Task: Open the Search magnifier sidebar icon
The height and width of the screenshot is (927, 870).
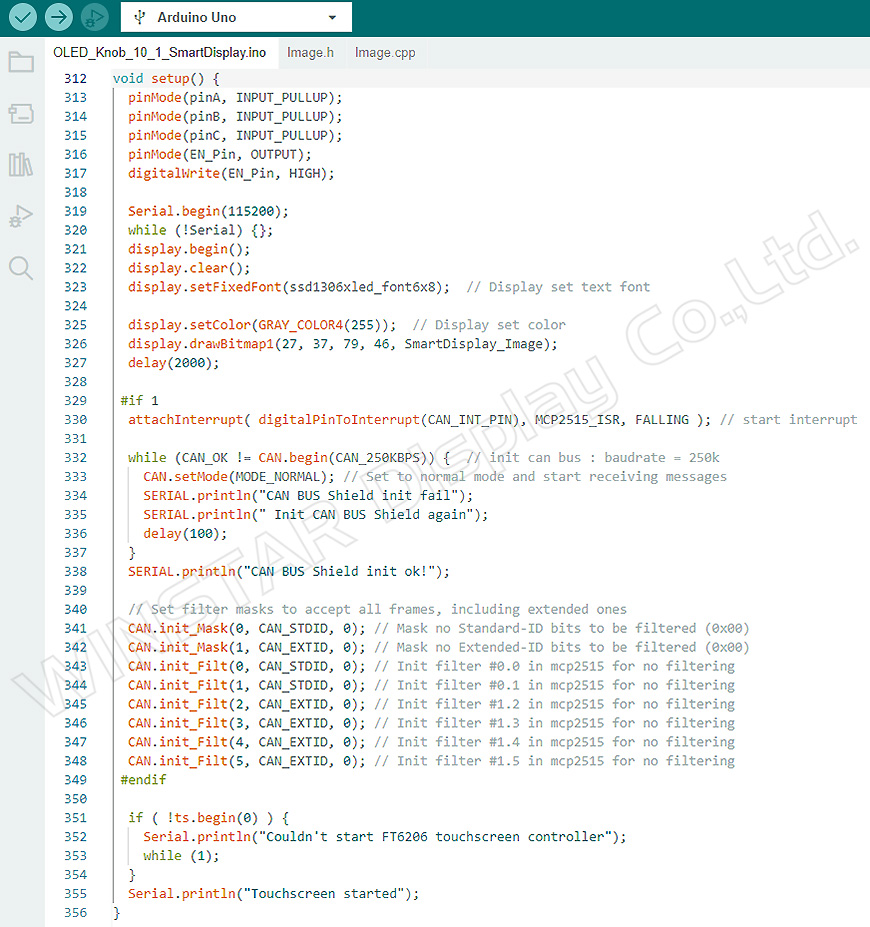Action: pyautogui.click(x=21, y=268)
